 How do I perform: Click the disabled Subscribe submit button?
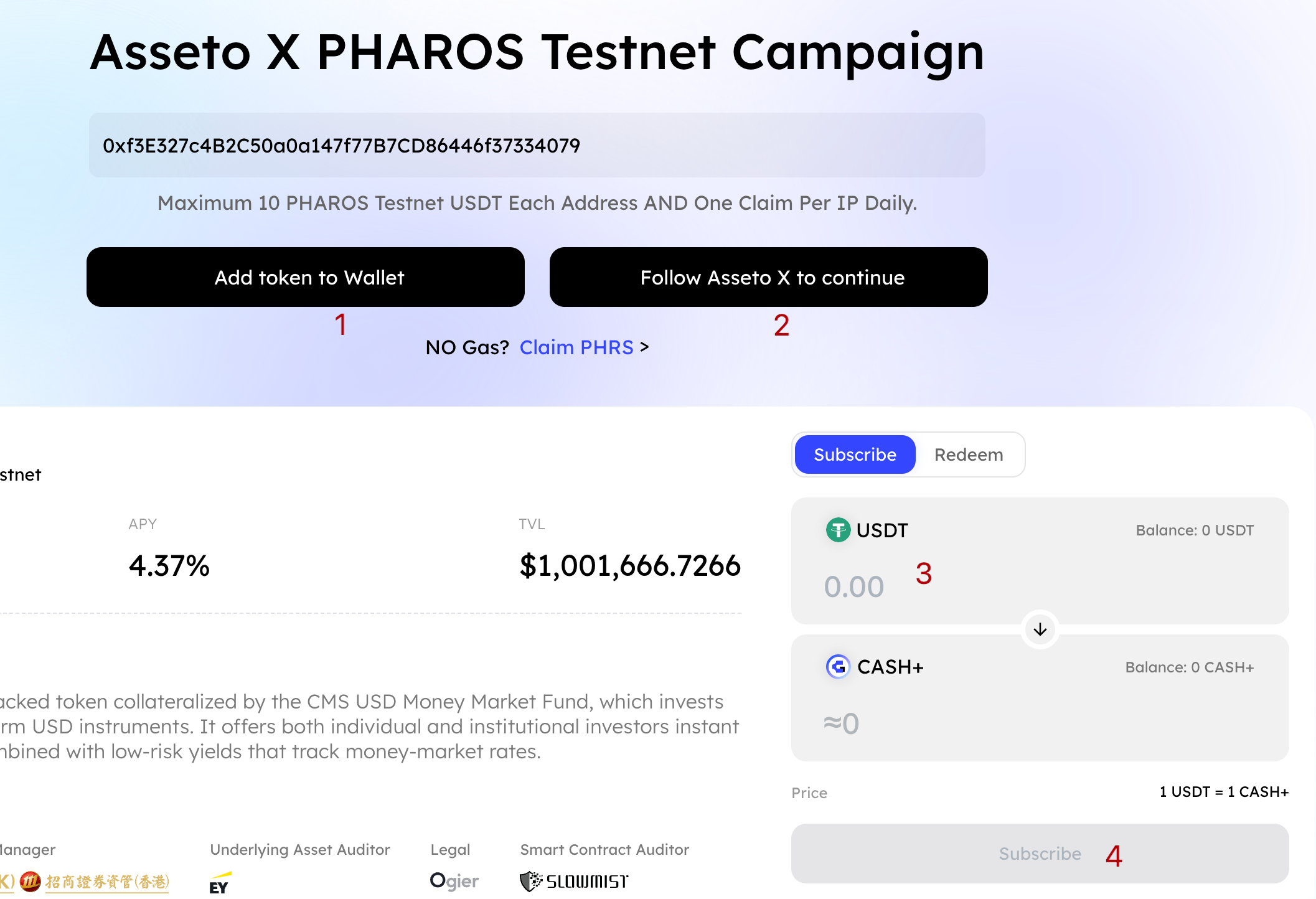(1040, 854)
